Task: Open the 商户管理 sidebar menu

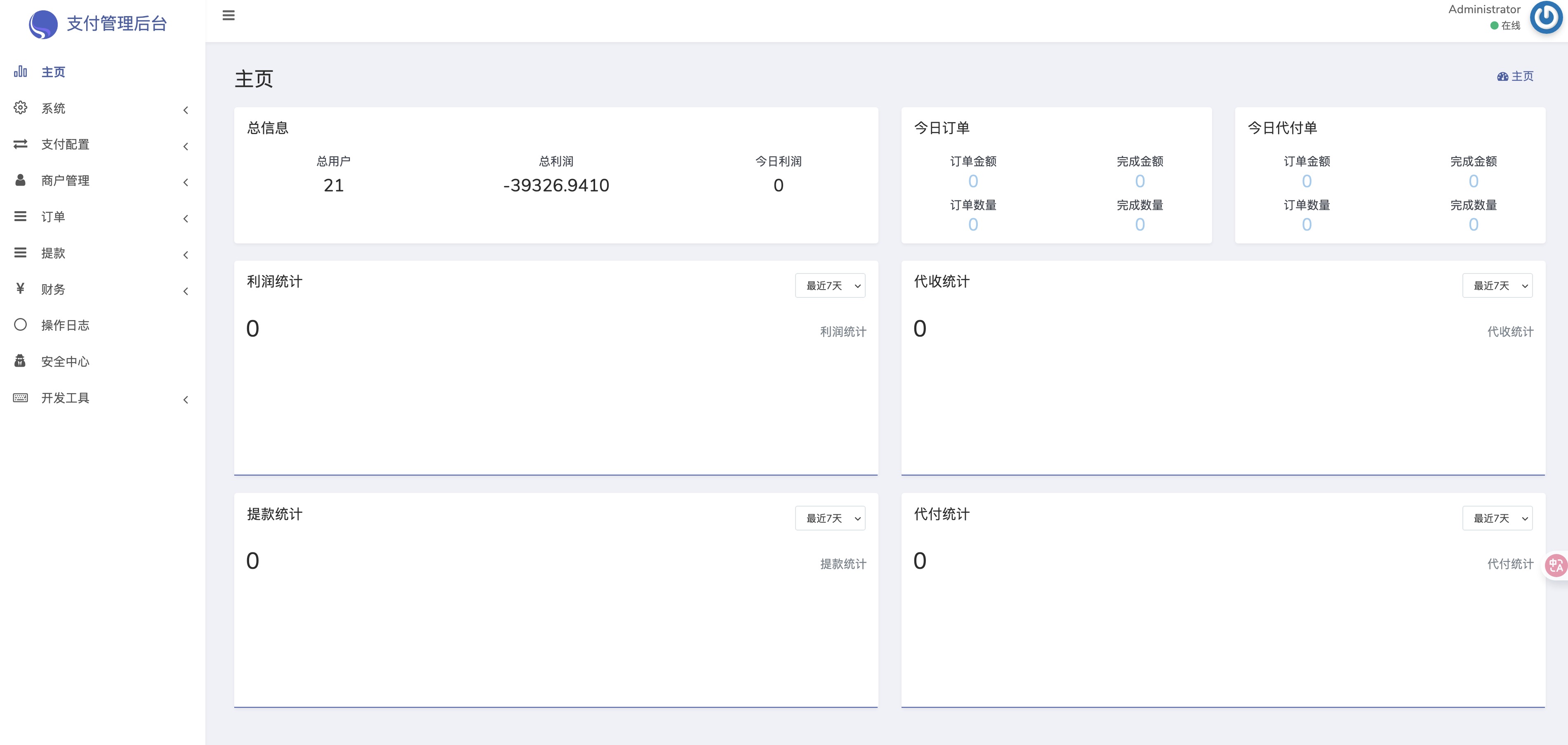Action: [102, 181]
